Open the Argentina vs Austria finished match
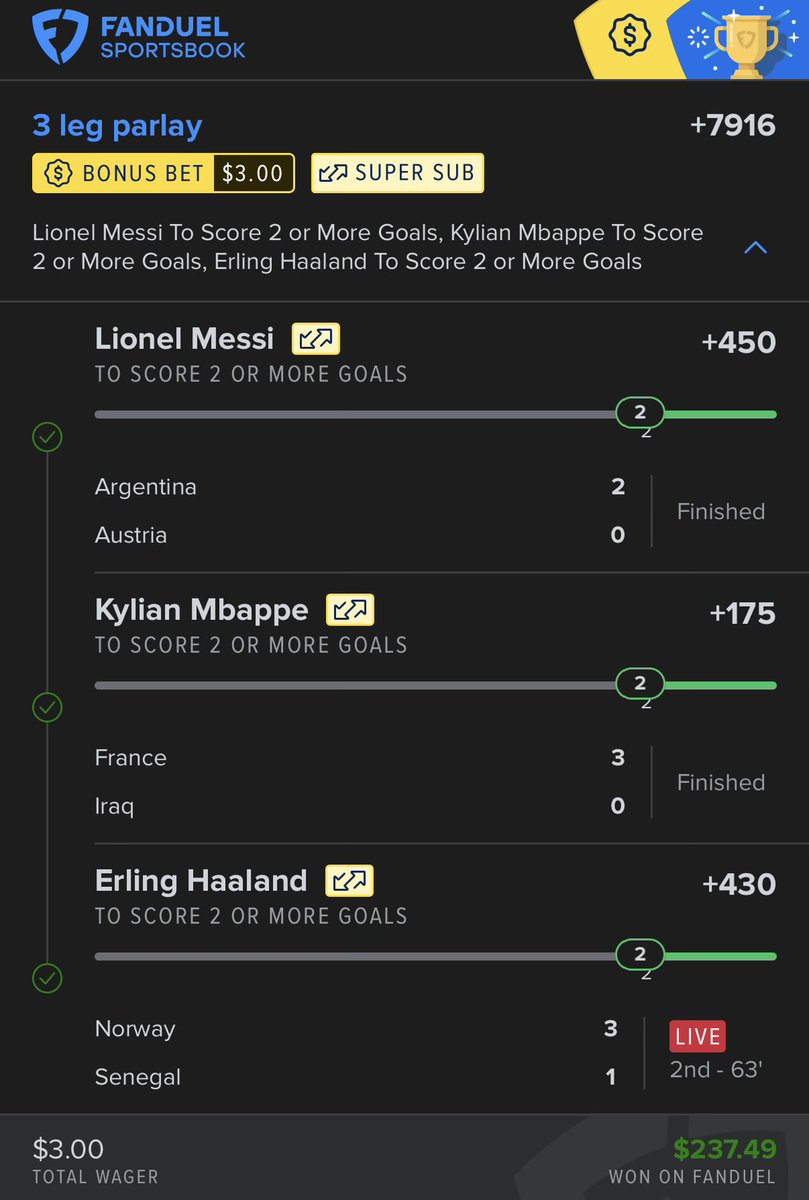The image size is (809, 1200). 430,511
